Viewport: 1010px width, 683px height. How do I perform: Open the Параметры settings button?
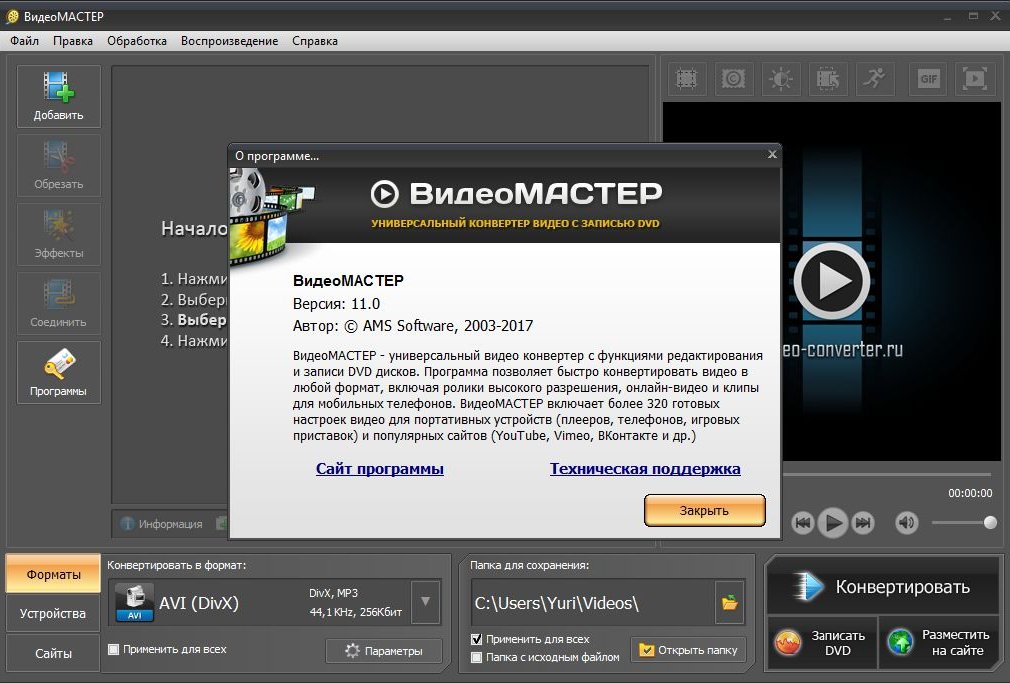pyautogui.click(x=384, y=651)
